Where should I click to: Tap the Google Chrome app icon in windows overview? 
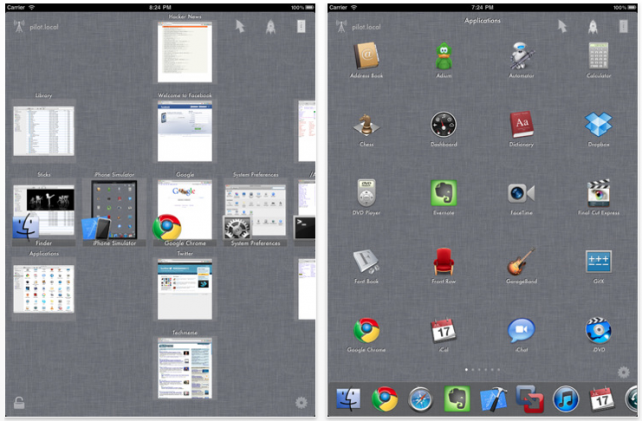point(167,227)
